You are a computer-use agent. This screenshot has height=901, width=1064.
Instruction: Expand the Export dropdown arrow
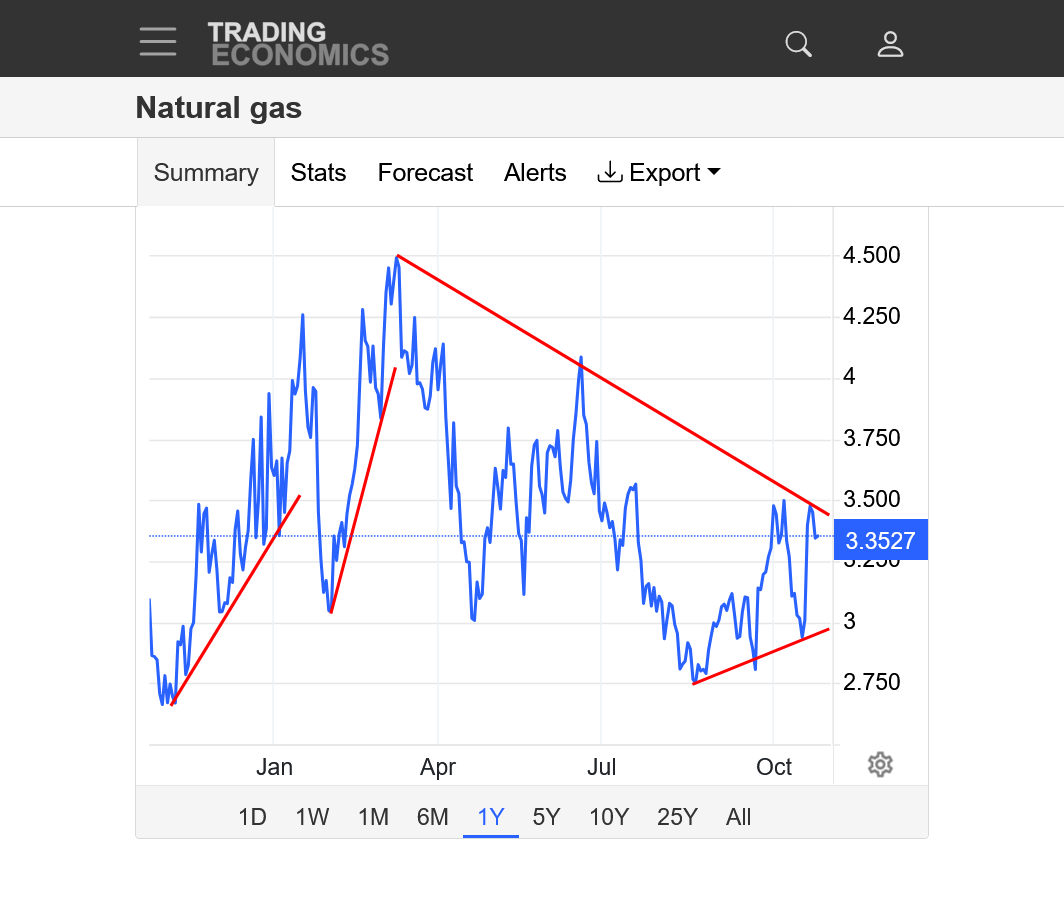714,172
